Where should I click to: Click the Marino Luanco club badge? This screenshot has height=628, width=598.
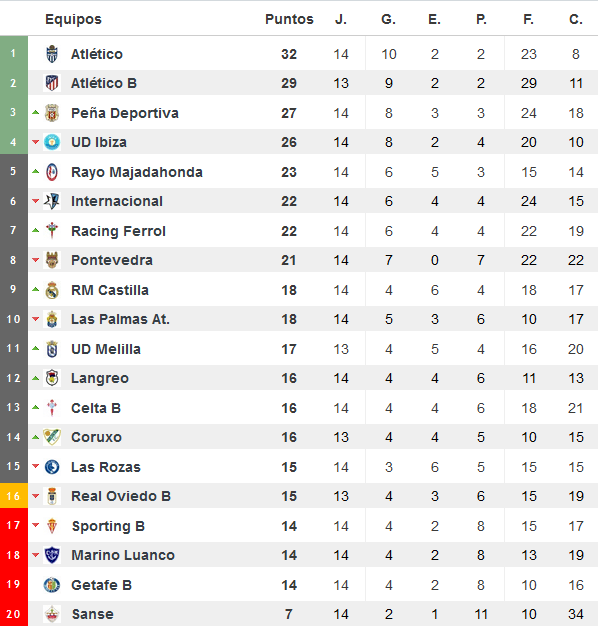pyautogui.click(x=52, y=555)
